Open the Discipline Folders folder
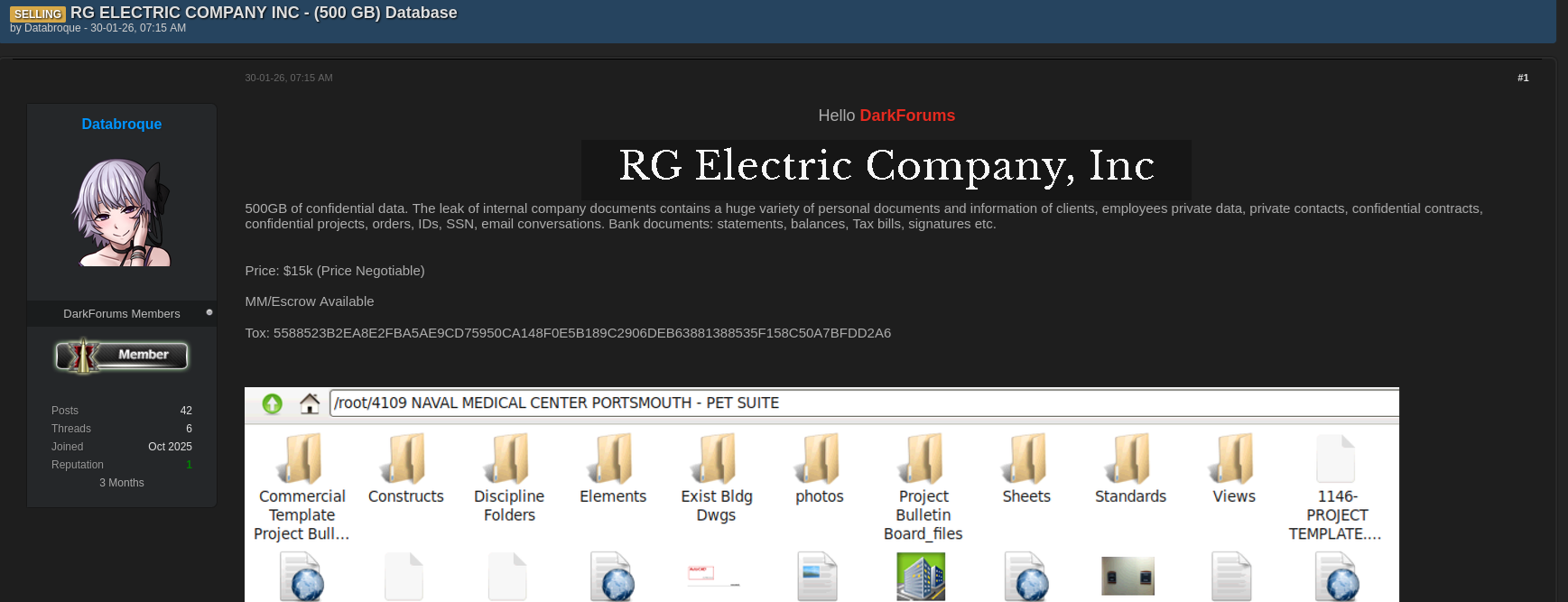The image size is (1568, 602). click(x=509, y=478)
